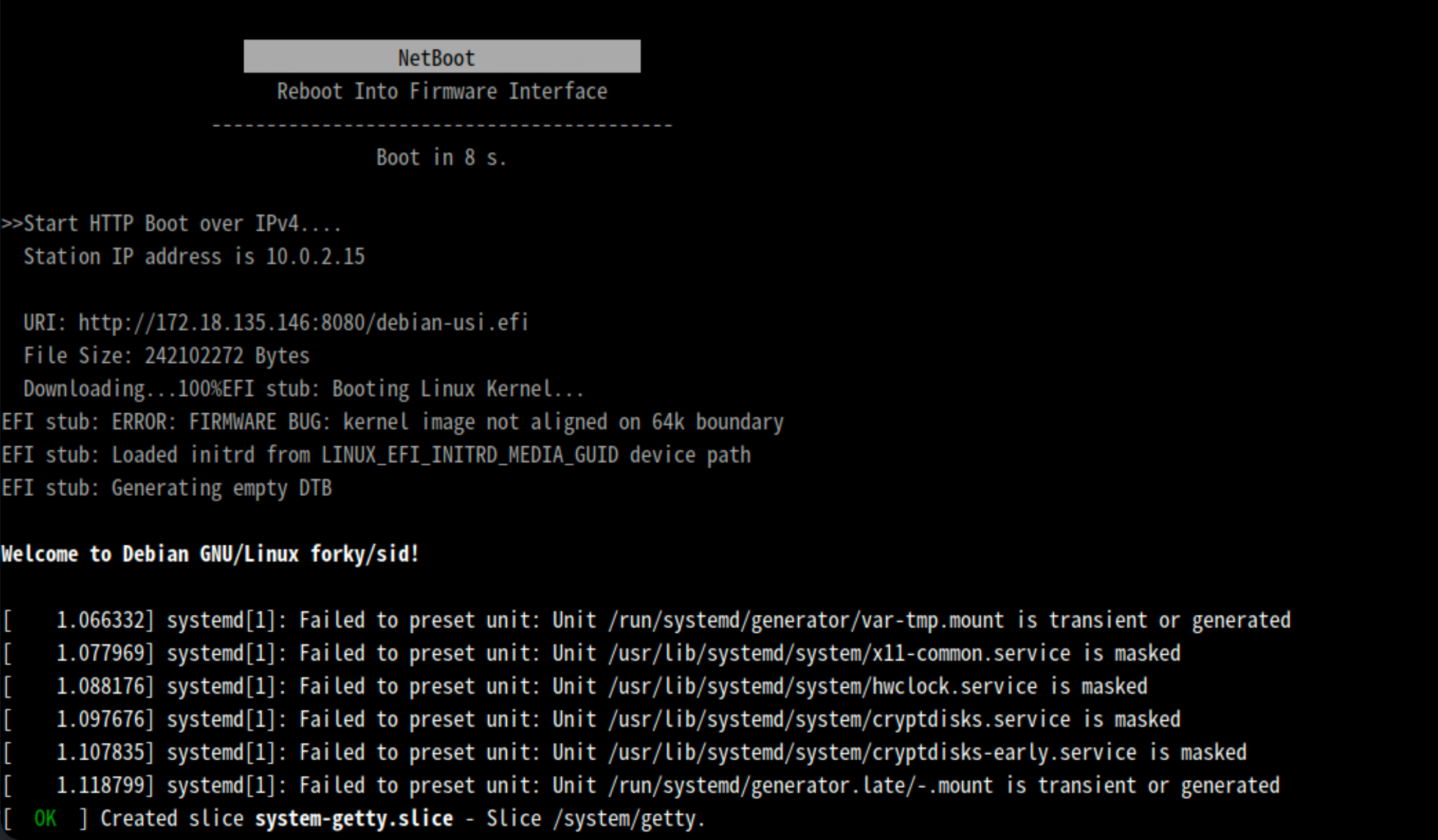
Task: Click the Welcome to Debian forky/sid heading
Action: (210, 553)
